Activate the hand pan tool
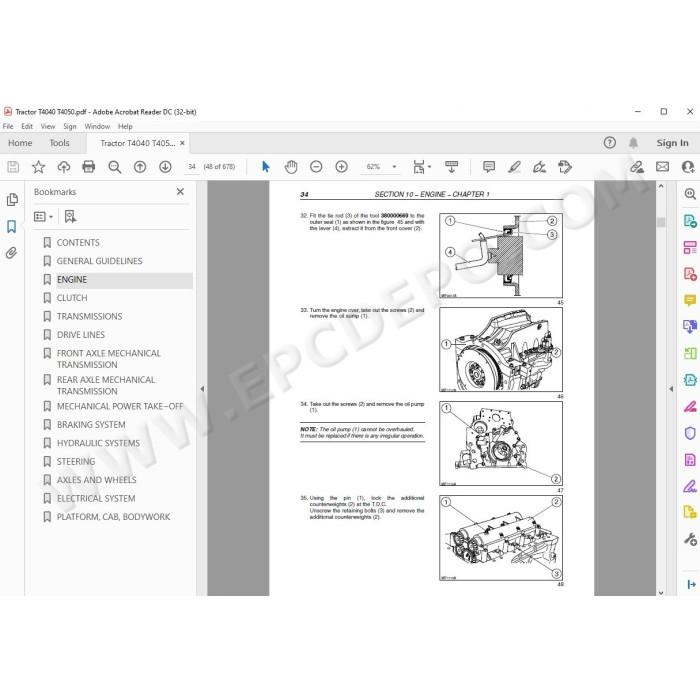Screen dimensions: 700x700 (291, 167)
